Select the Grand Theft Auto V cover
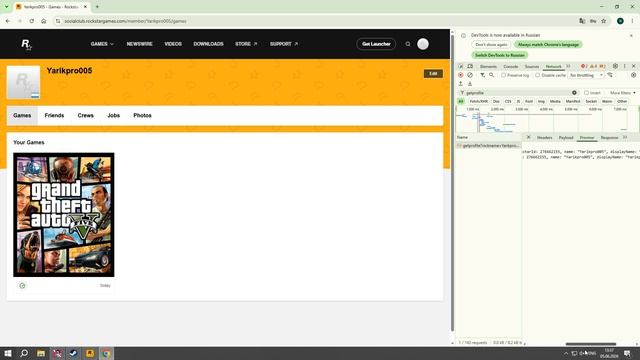Screen dimensions: 640x360 pos(64,215)
